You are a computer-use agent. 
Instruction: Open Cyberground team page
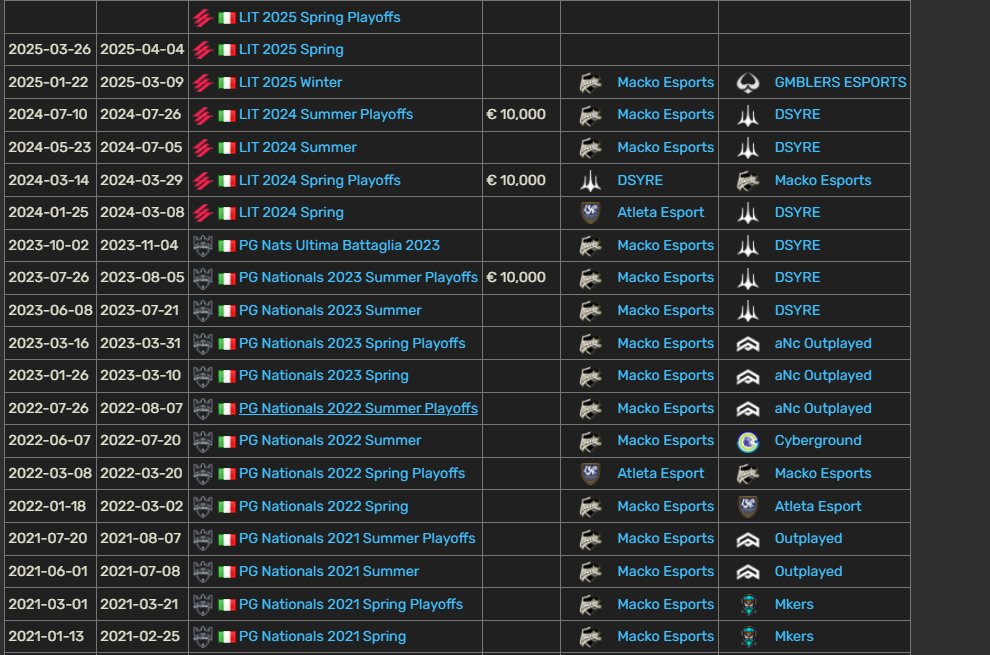pyautogui.click(x=818, y=440)
